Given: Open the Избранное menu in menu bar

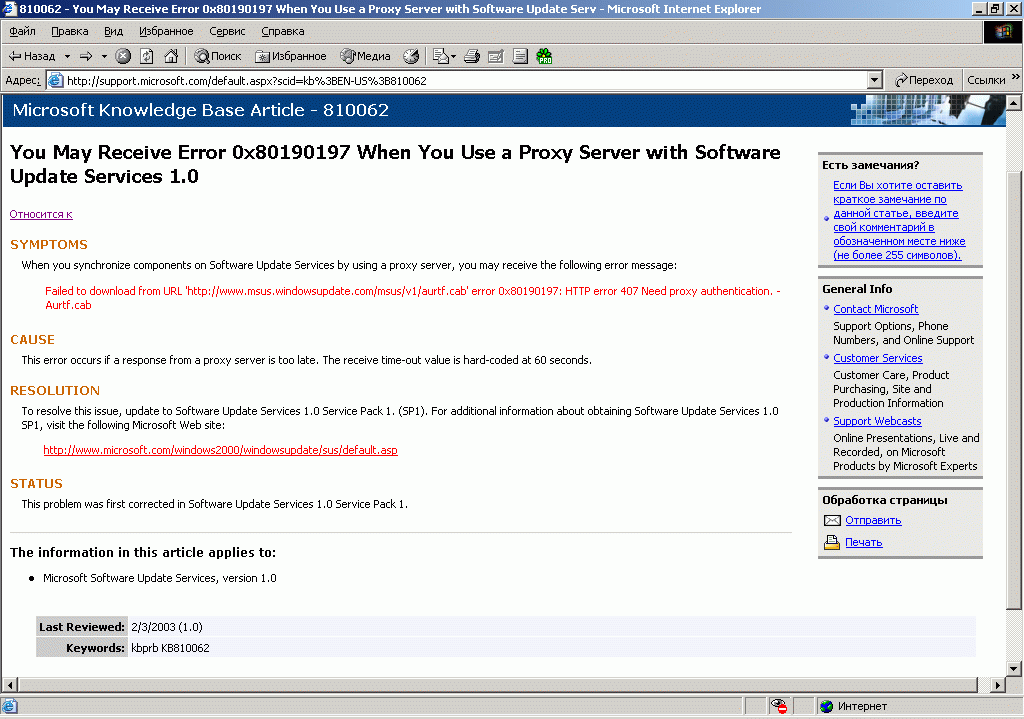Looking at the screenshot, I should click(166, 31).
